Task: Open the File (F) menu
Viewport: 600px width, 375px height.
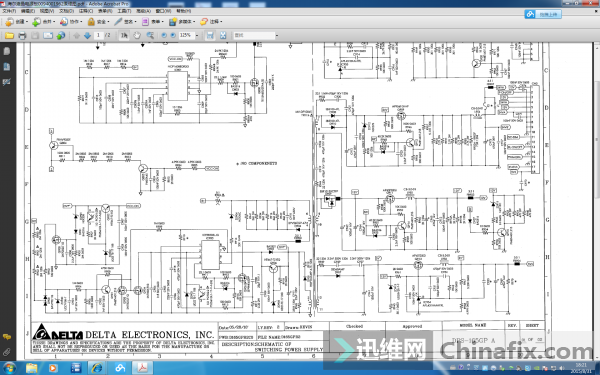Action: [9, 11]
